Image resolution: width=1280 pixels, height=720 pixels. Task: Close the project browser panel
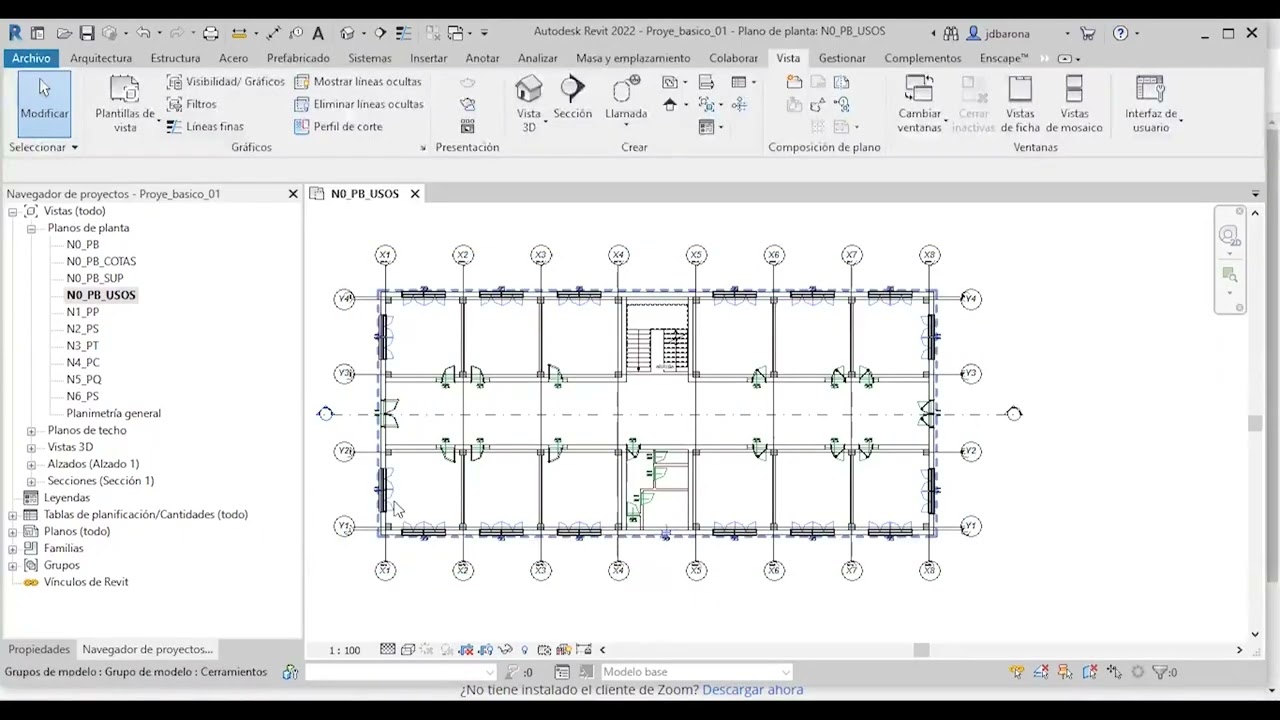pos(293,194)
